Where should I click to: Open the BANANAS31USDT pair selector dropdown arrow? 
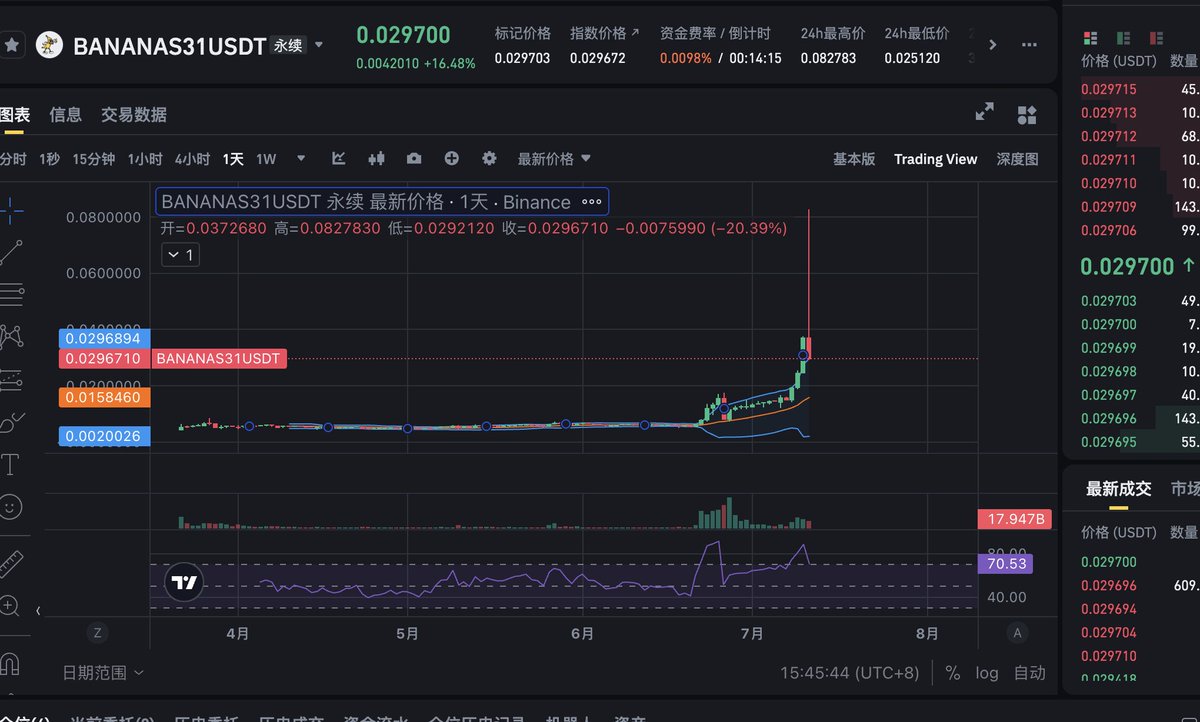pyautogui.click(x=319, y=45)
